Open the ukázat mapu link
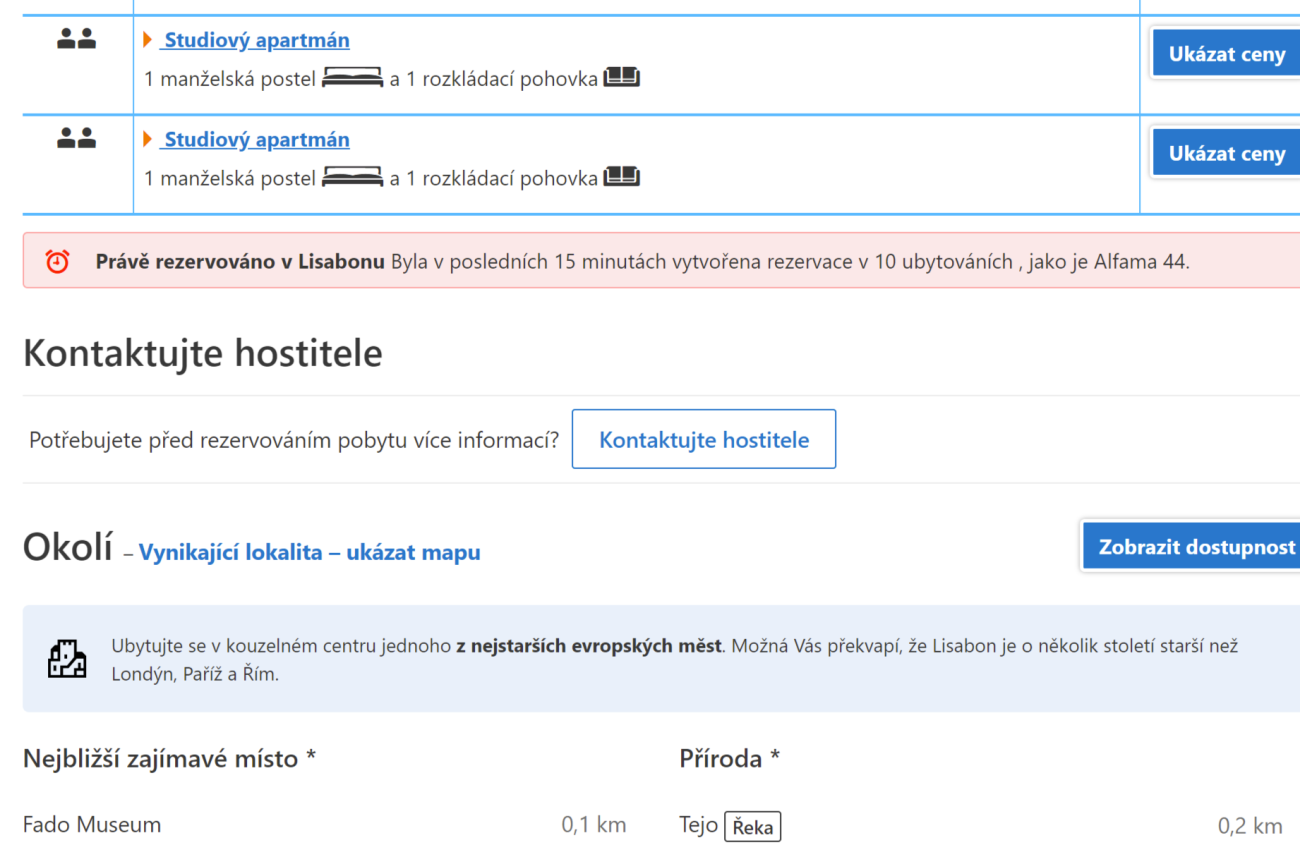The width and height of the screenshot is (1300, 857). pyautogui.click(x=414, y=552)
